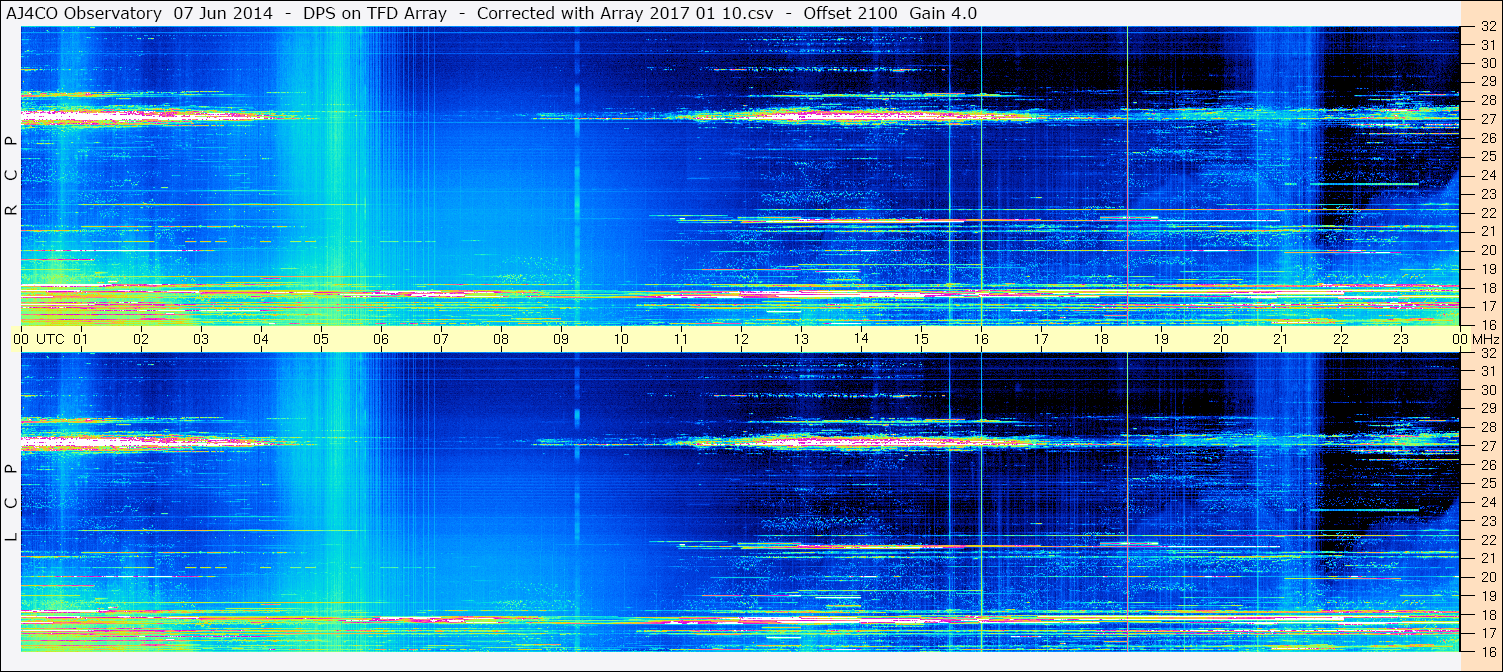Select hour 16 on the UTC time axis
The height and width of the screenshot is (672, 1503).
coord(981,339)
